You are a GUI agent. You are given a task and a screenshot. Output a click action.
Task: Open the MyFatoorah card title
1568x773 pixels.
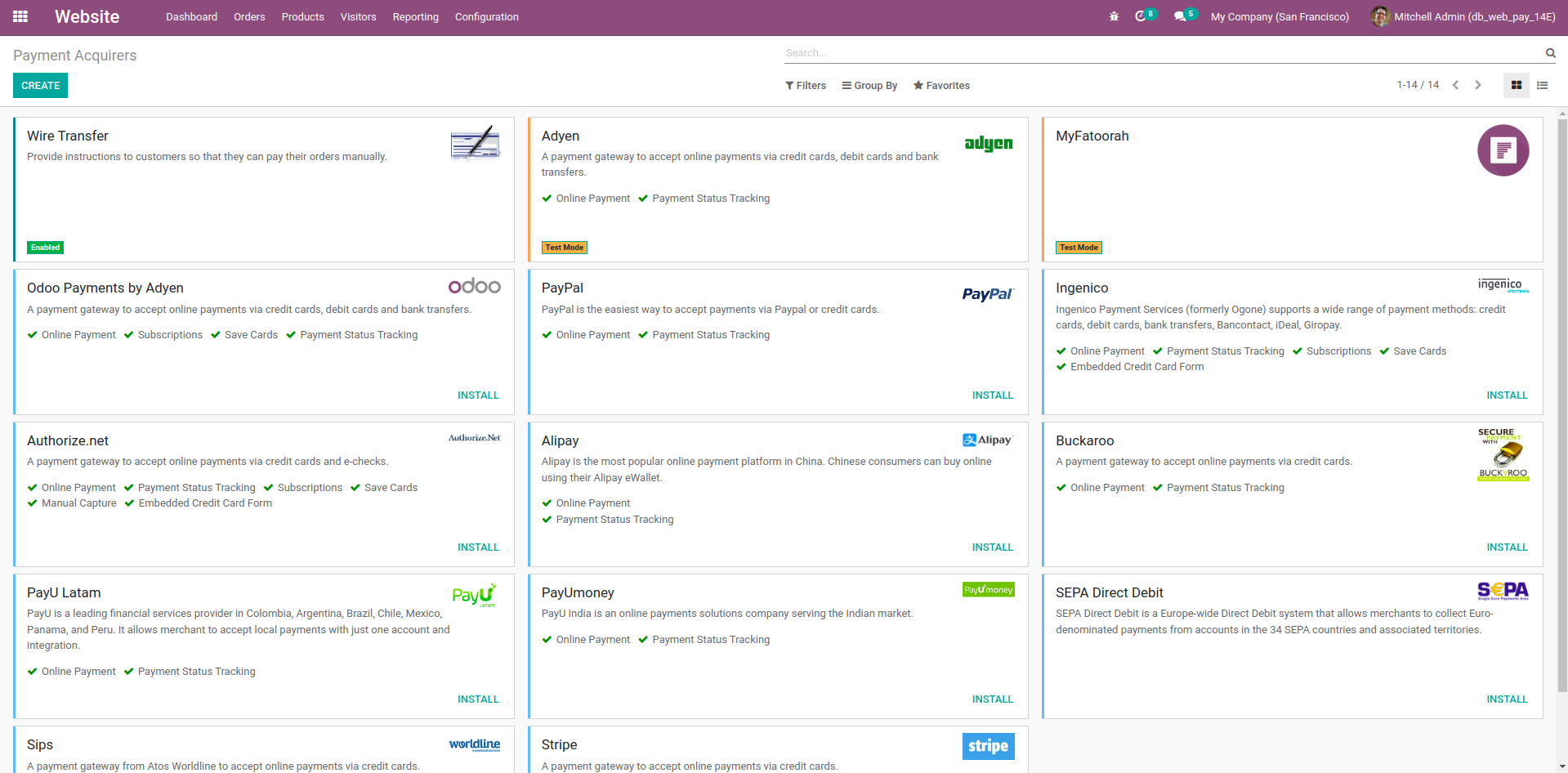coord(1092,136)
